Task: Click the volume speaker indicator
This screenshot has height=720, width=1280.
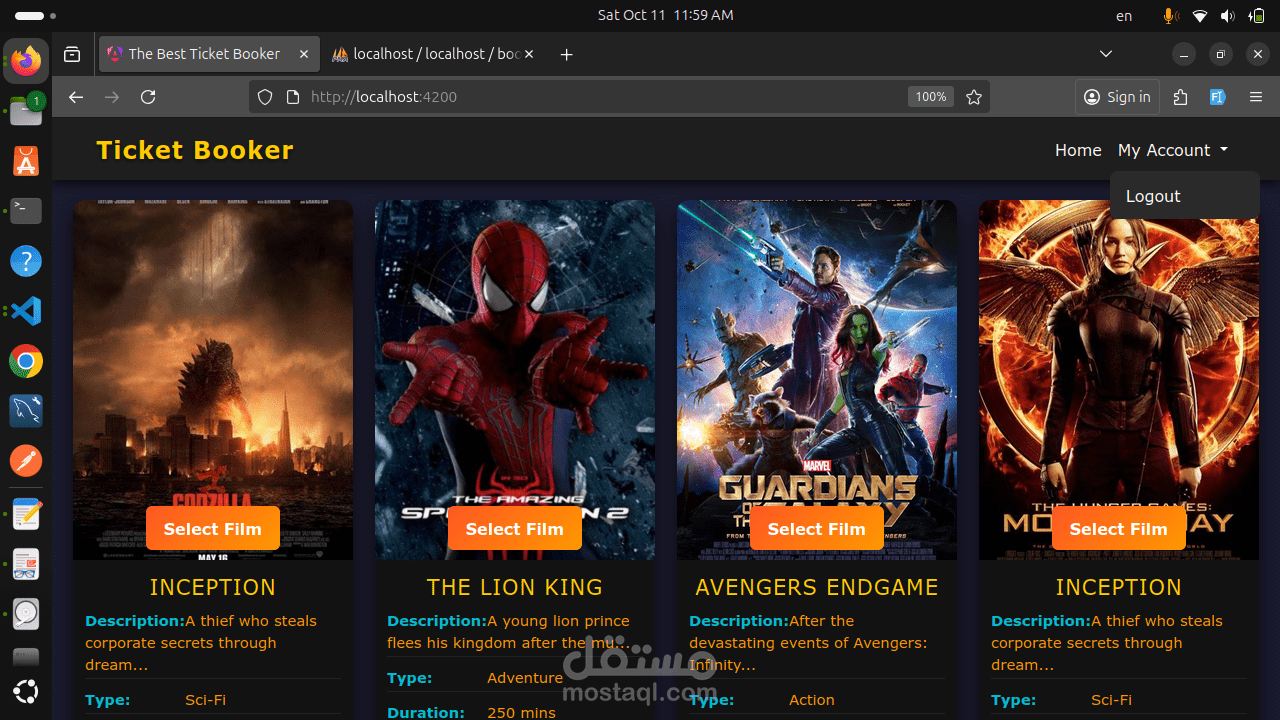Action: coord(1228,16)
